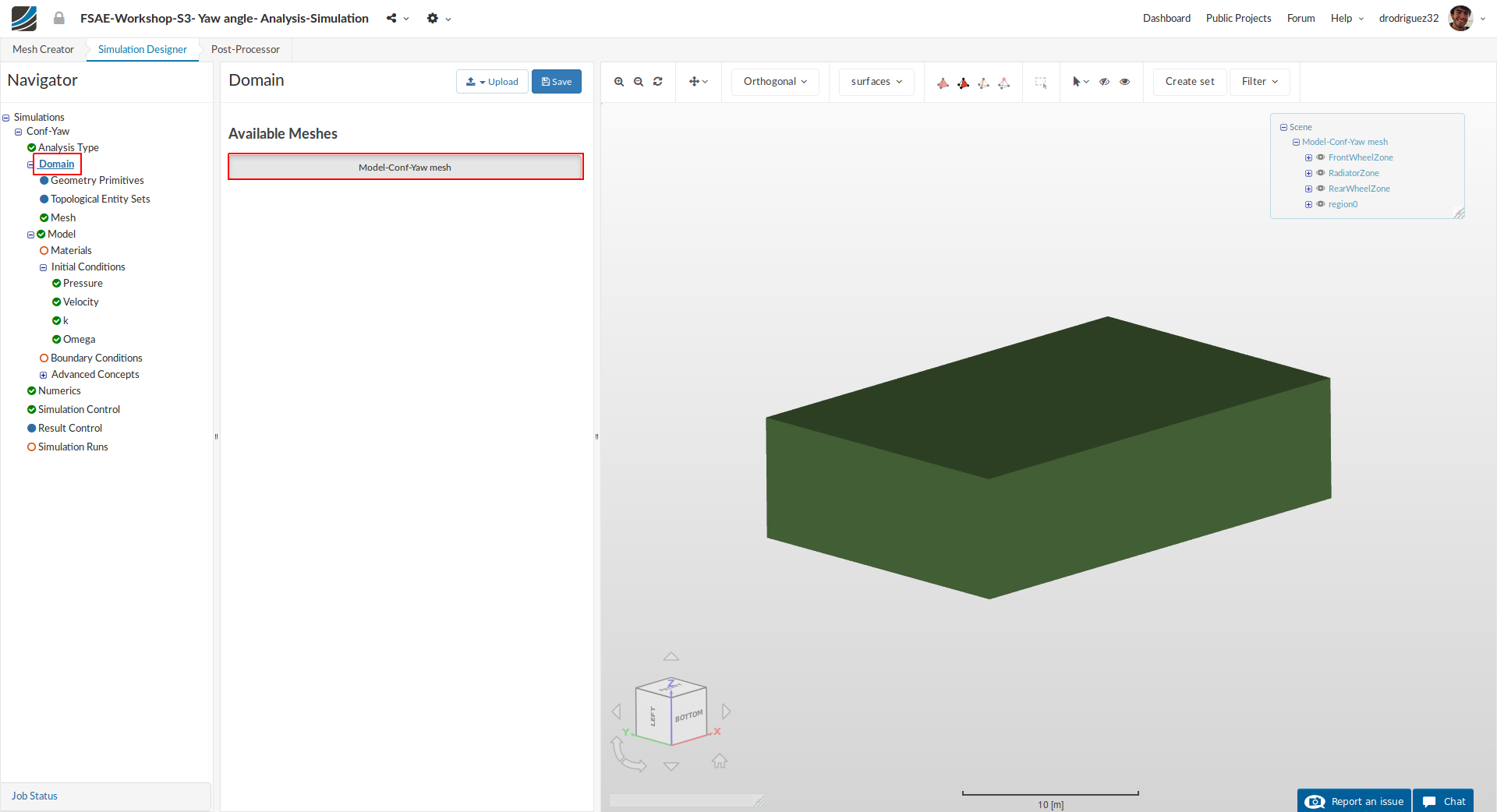Select the Model-Conf-Yaw mesh entry
This screenshot has height=812, width=1497.
click(x=405, y=167)
